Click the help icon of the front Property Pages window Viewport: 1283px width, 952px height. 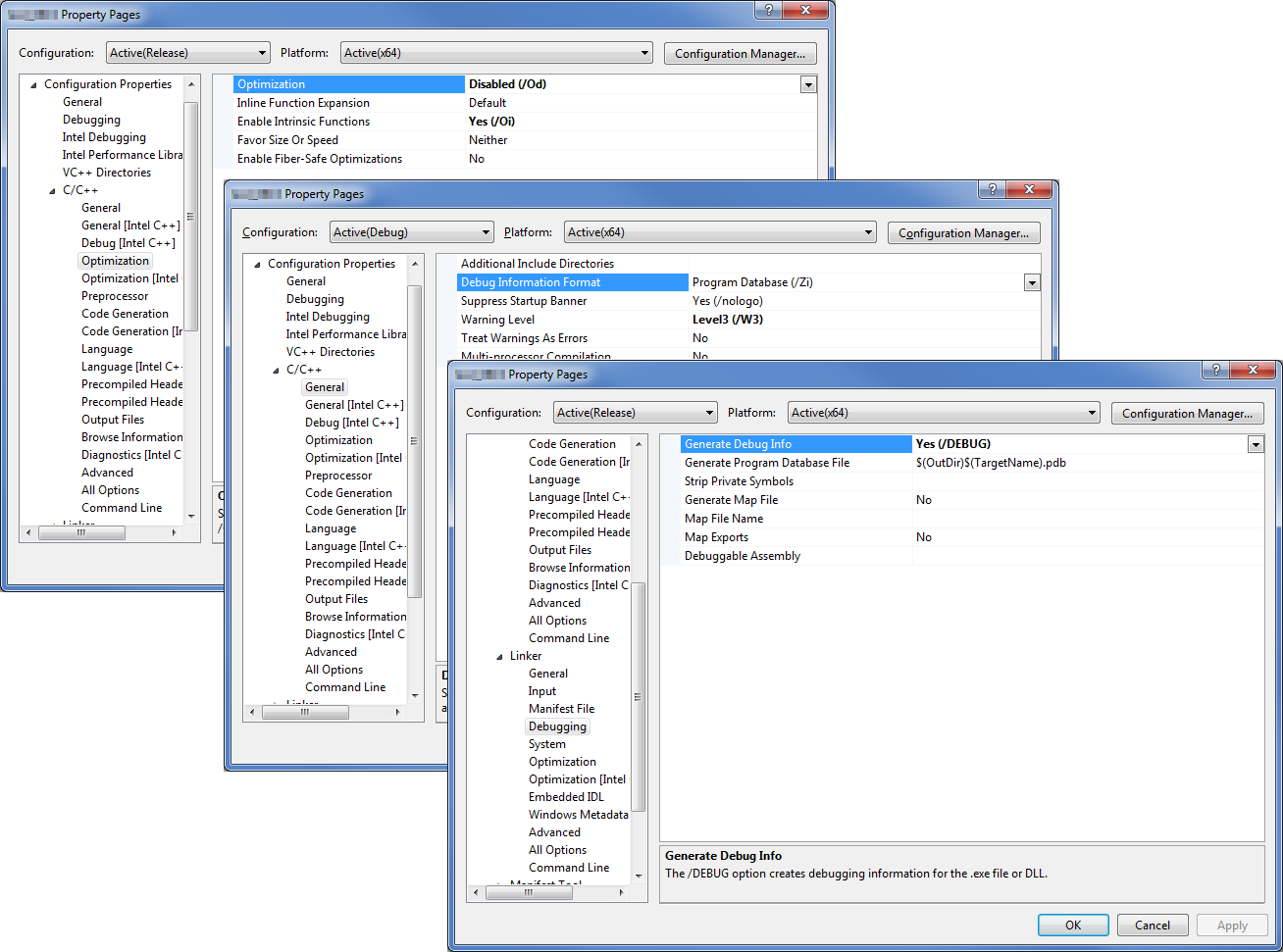coord(1216,370)
